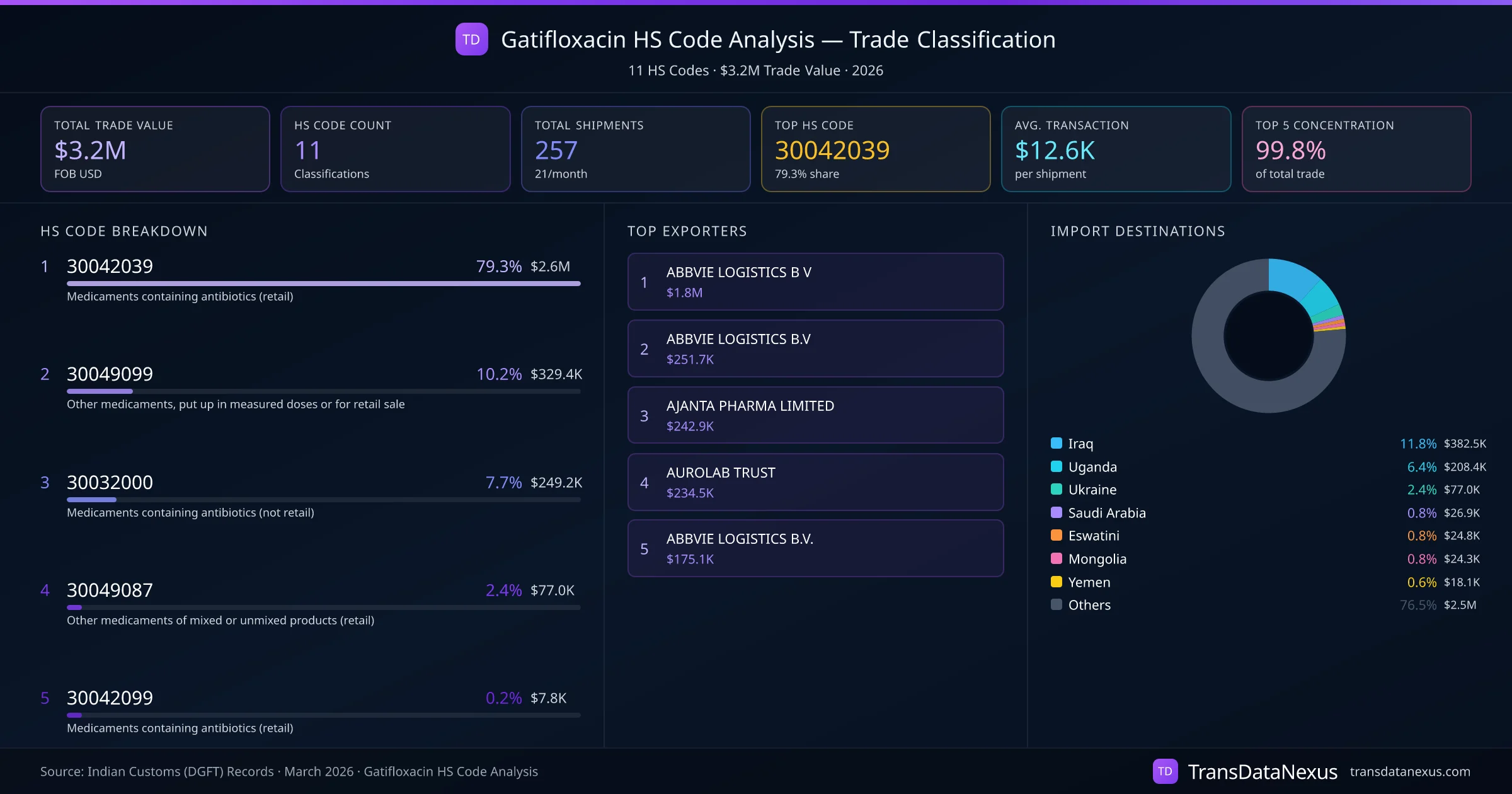Open the IMPORT DESTINATIONS section header
Screen dimensions: 1512x794
click(1137, 231)
